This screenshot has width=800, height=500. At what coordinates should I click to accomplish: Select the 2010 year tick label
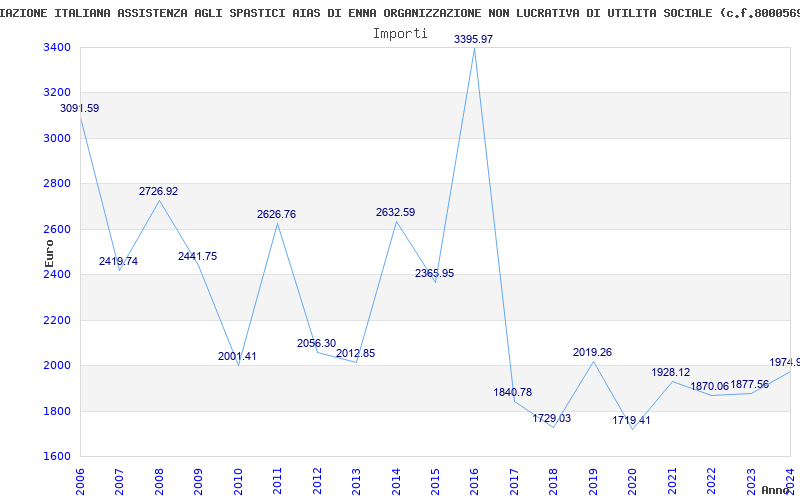pyautogui.click(x=238, y=482)
